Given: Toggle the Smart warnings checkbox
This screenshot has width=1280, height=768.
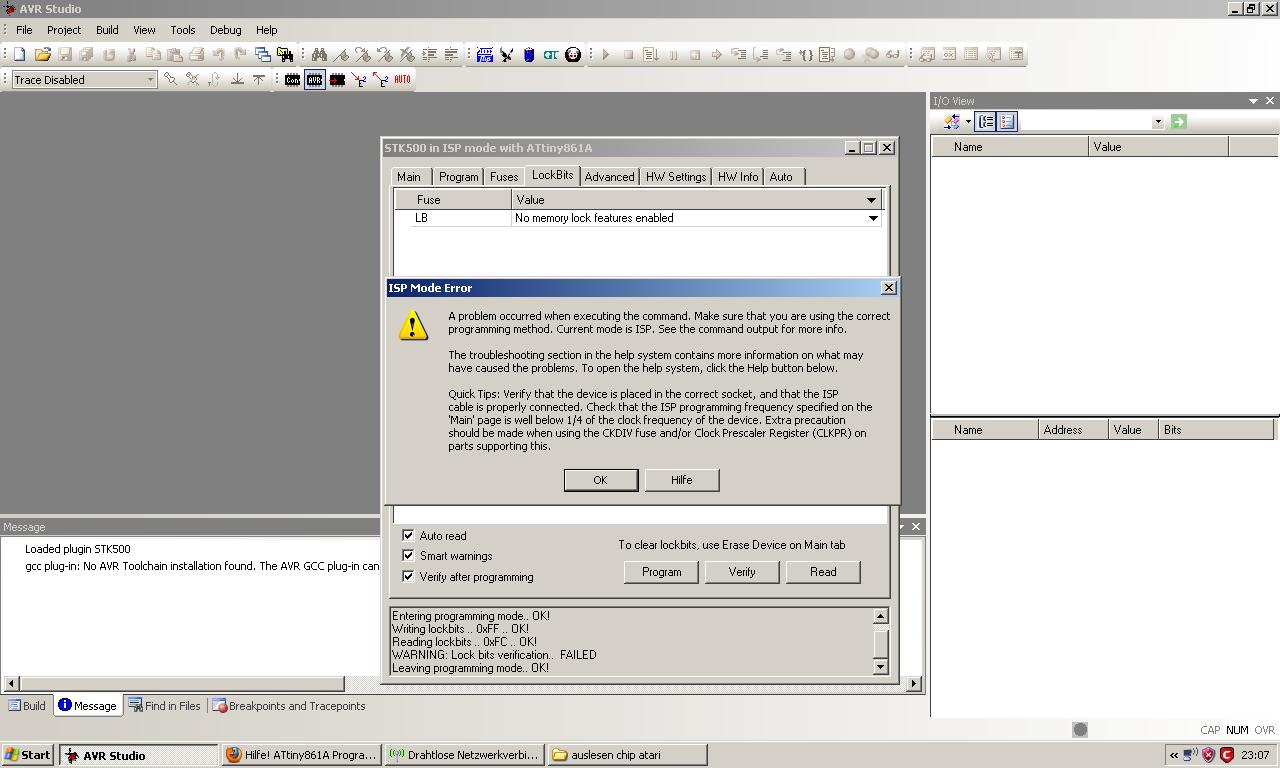Looking at the screenshot, I should click(x=408, y=556).
